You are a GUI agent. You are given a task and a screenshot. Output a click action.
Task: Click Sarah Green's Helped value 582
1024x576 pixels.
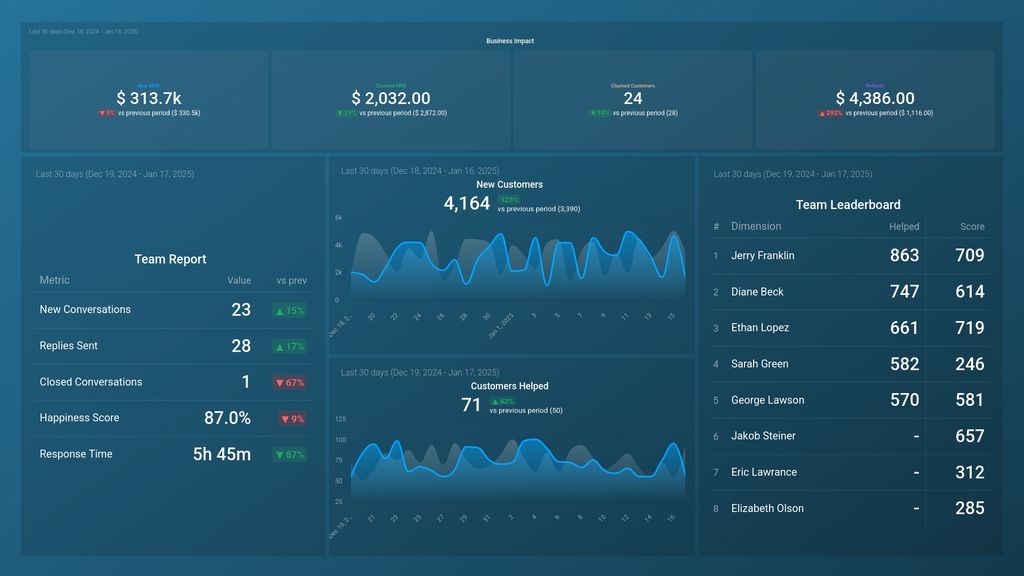[904, 364]
